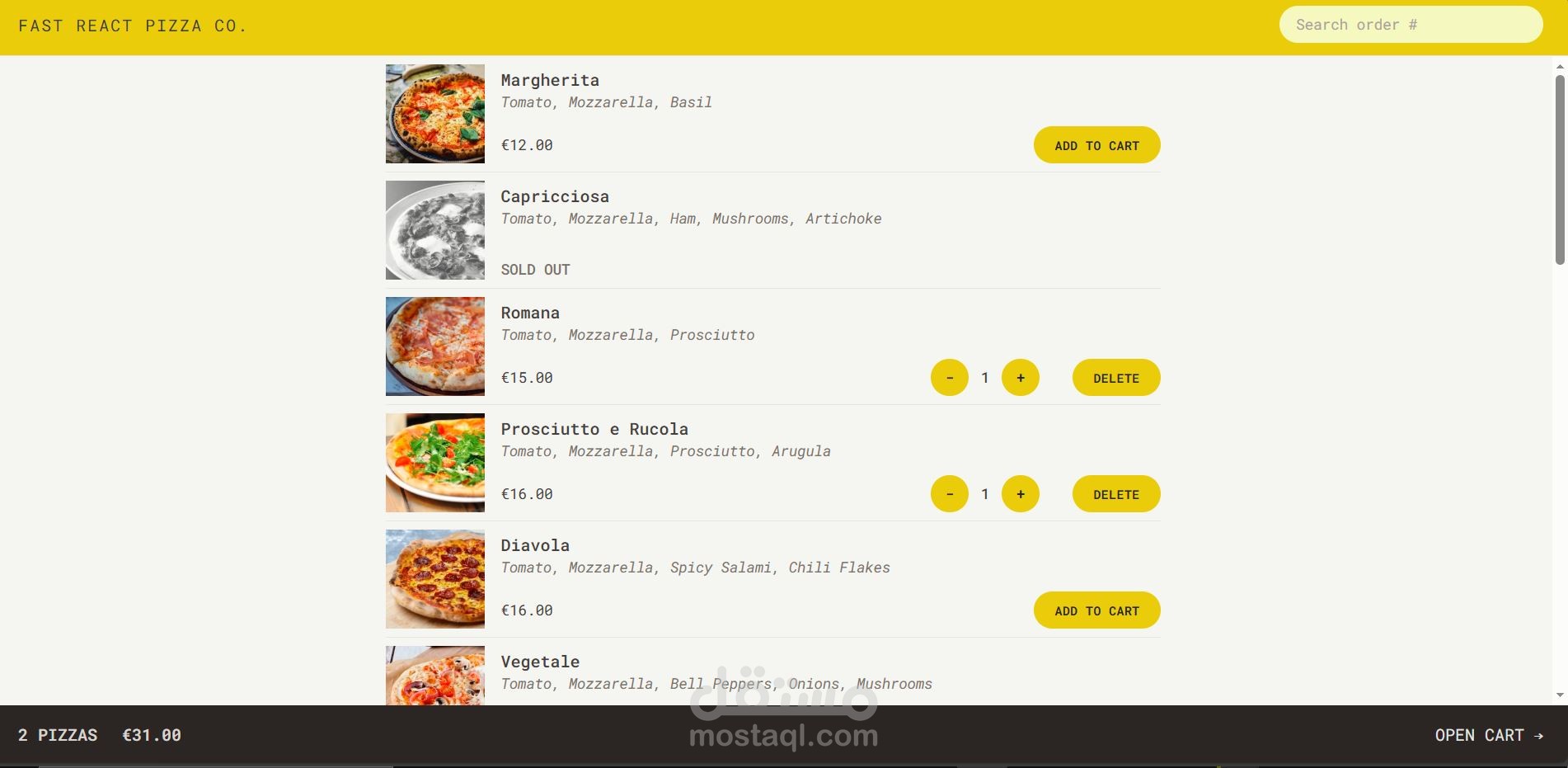
Task: Delete Prosciutto e Rucola from cart
Action: click(x=1116, y=494)
